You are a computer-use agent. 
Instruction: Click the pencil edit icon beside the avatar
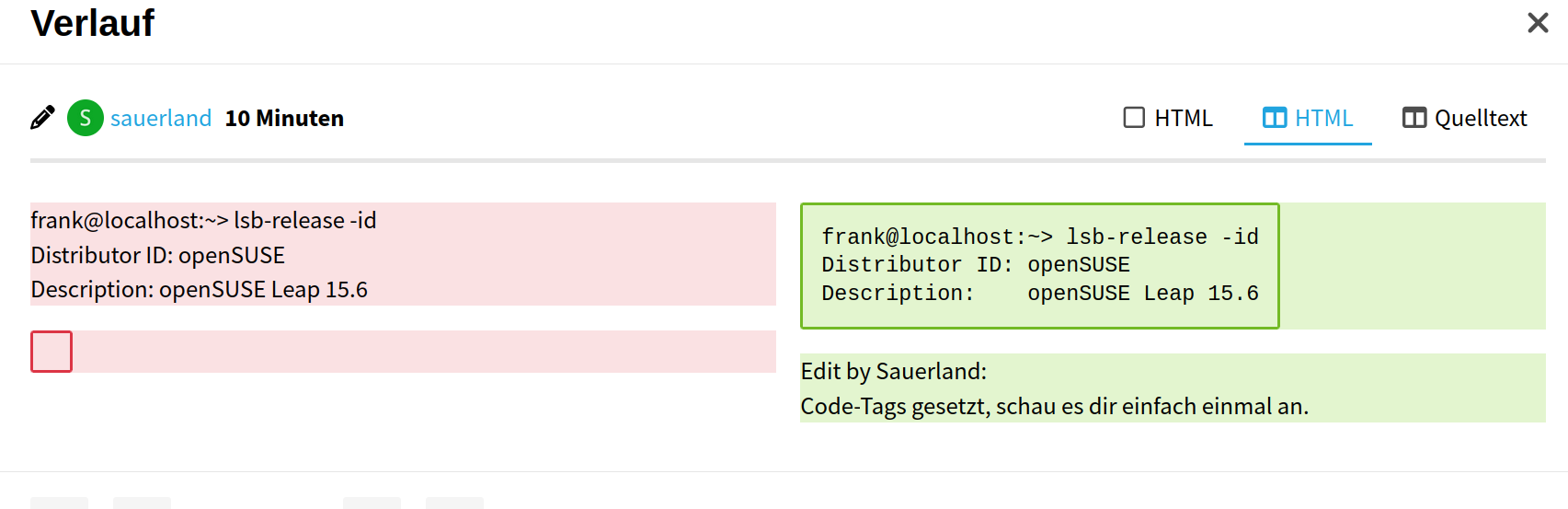42,118
